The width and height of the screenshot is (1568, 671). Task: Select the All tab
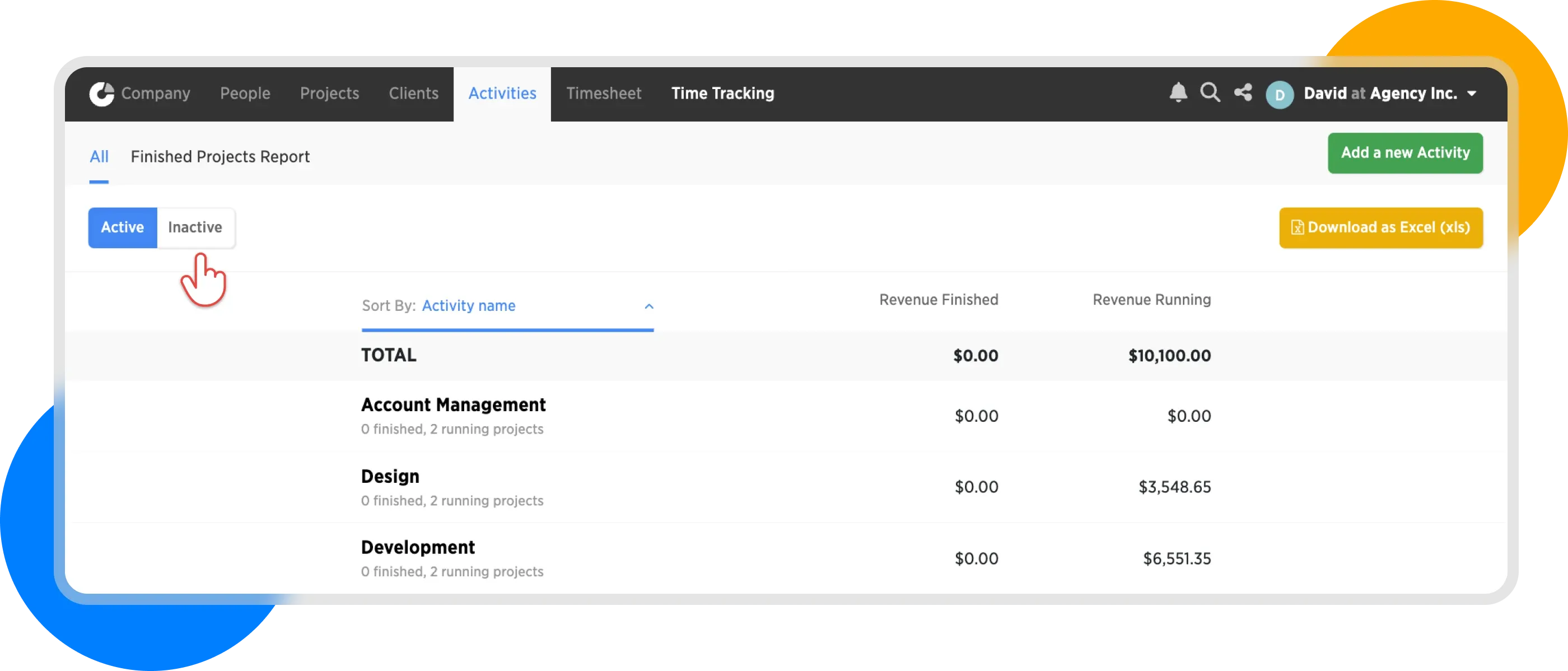99,157
